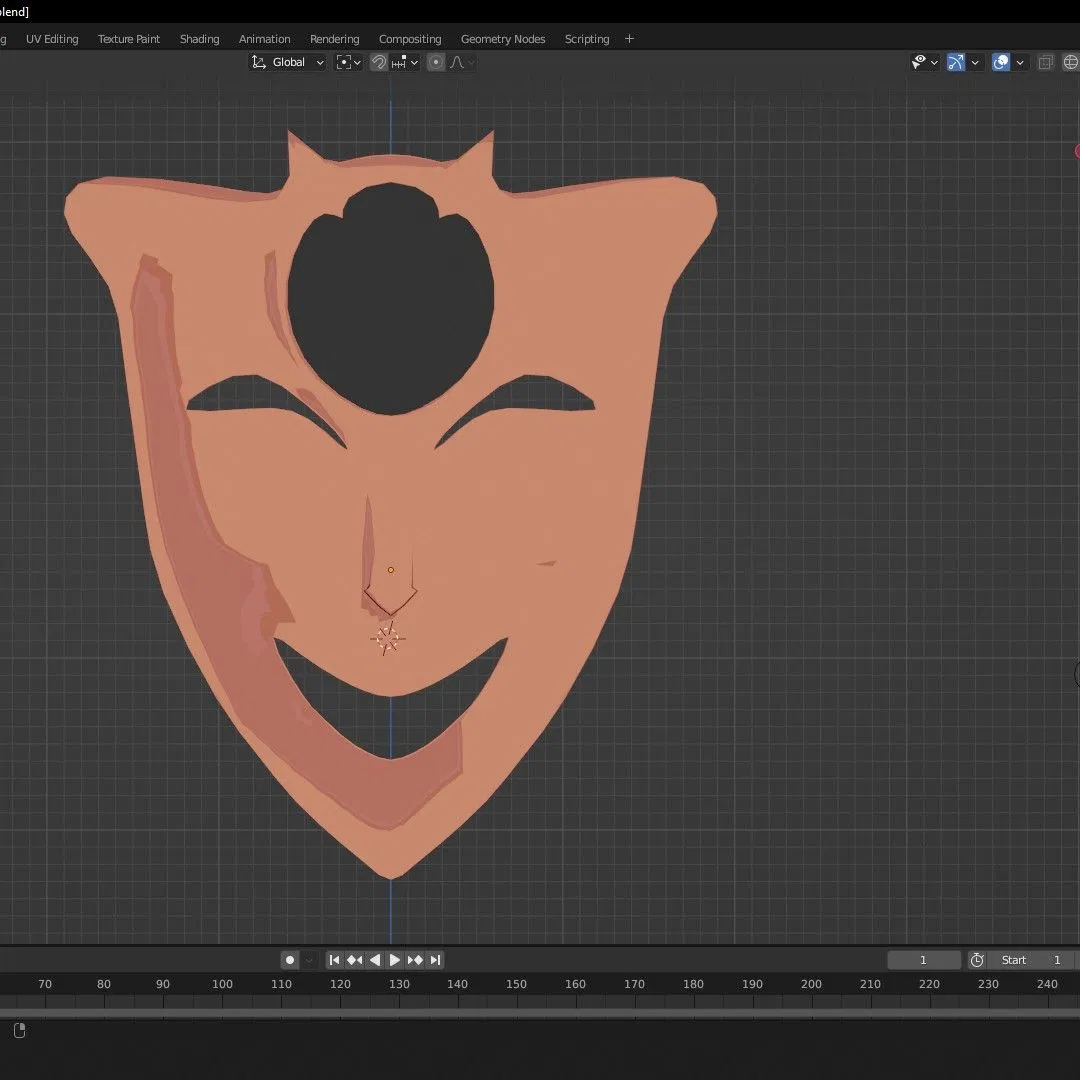Open Global transform orientation dropdown
Screen dimensions: 1080x1080
288,62
